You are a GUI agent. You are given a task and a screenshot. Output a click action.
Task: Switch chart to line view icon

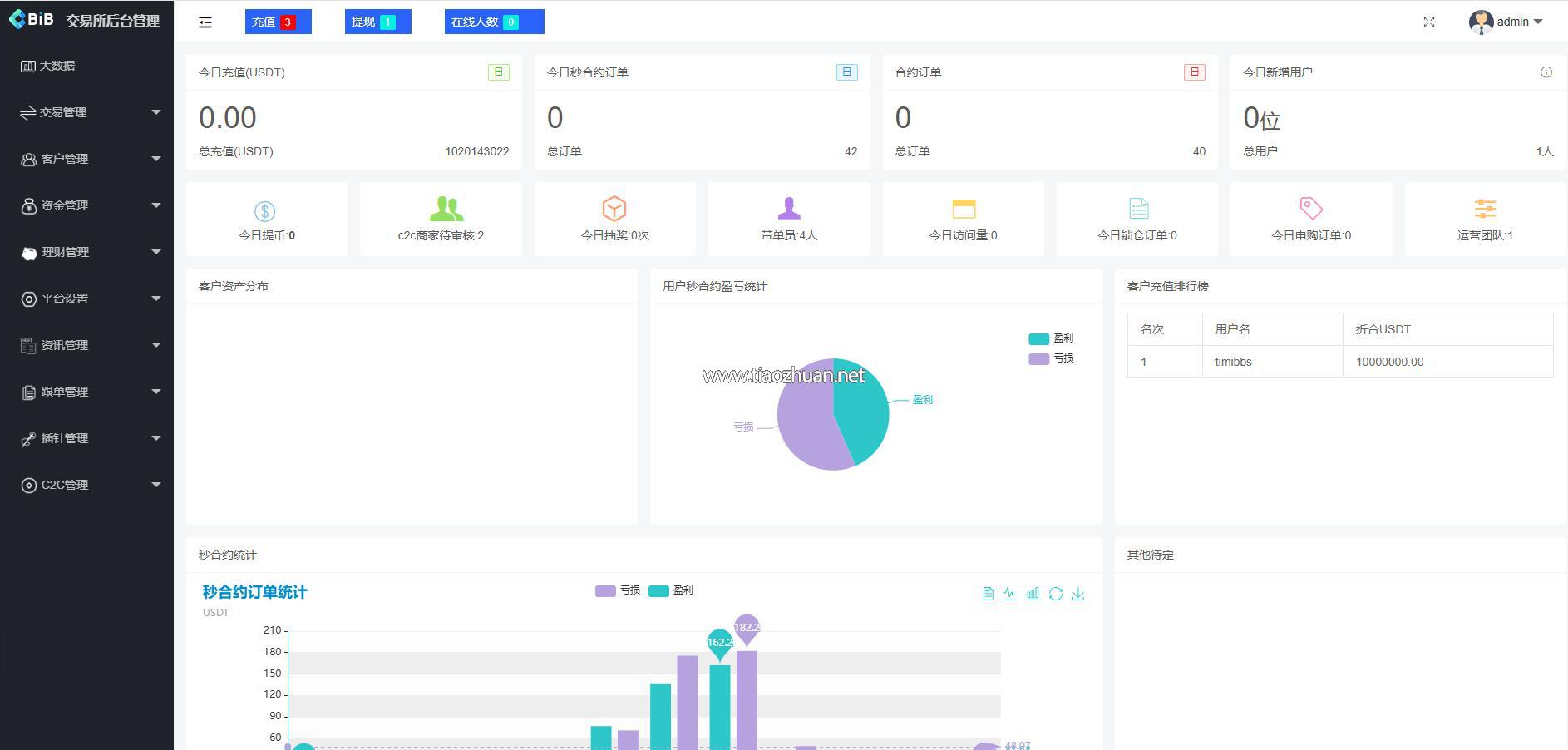click(x=1009, y=594)
